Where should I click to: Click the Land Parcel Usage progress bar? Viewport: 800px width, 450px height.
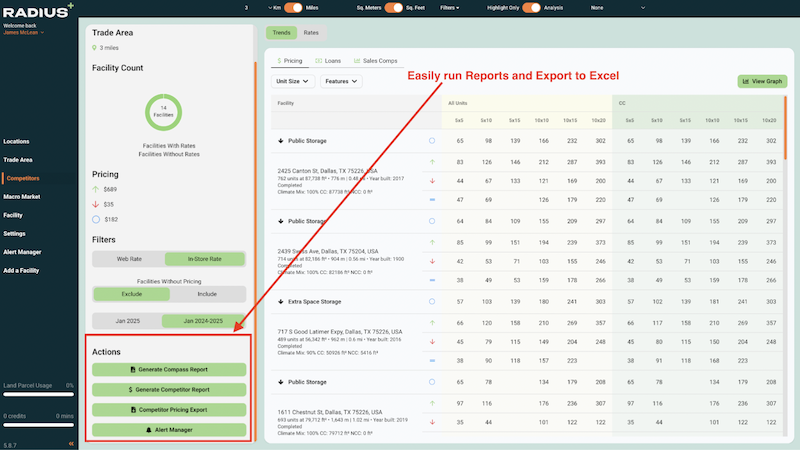tap(38, 394)
